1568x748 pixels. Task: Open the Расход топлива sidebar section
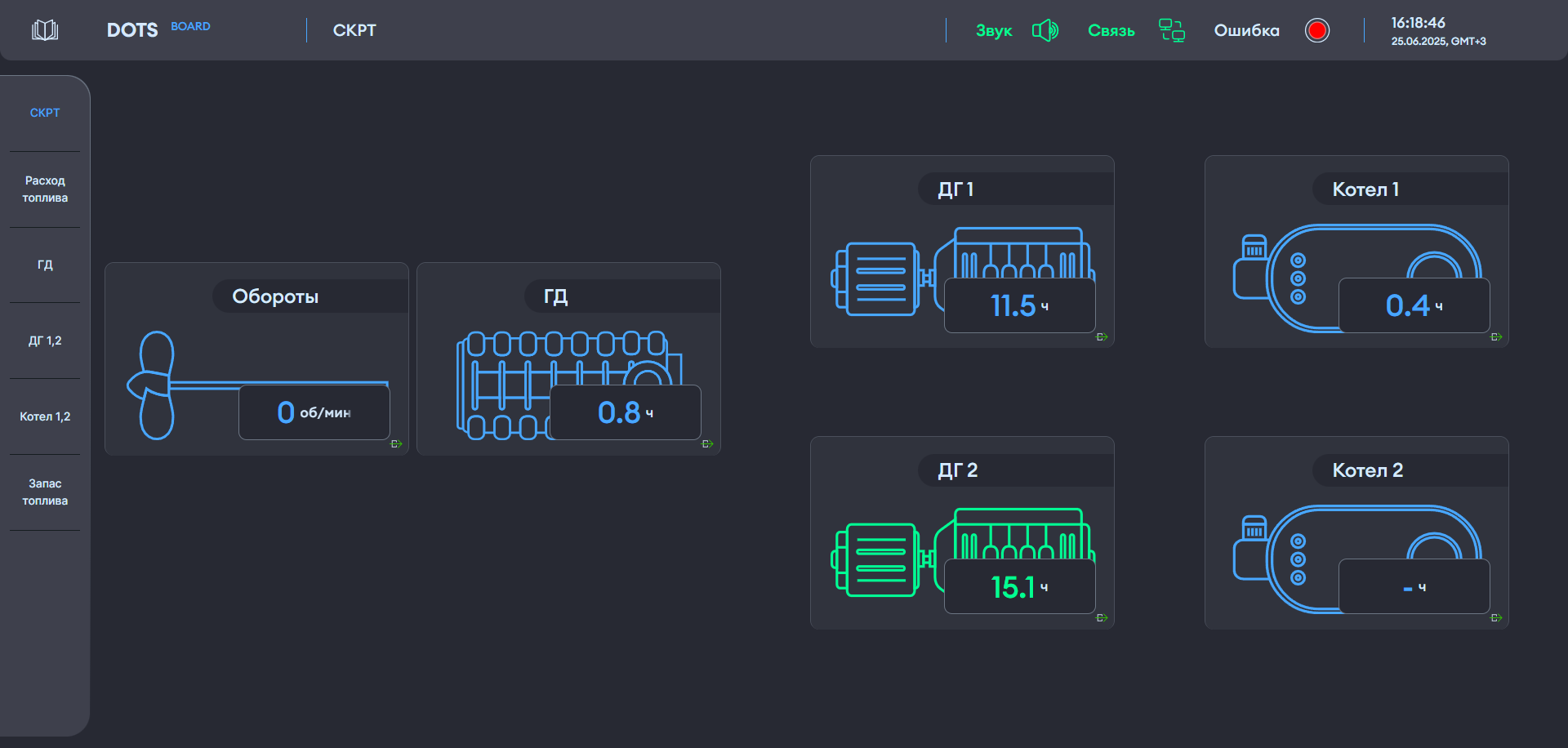45,189
